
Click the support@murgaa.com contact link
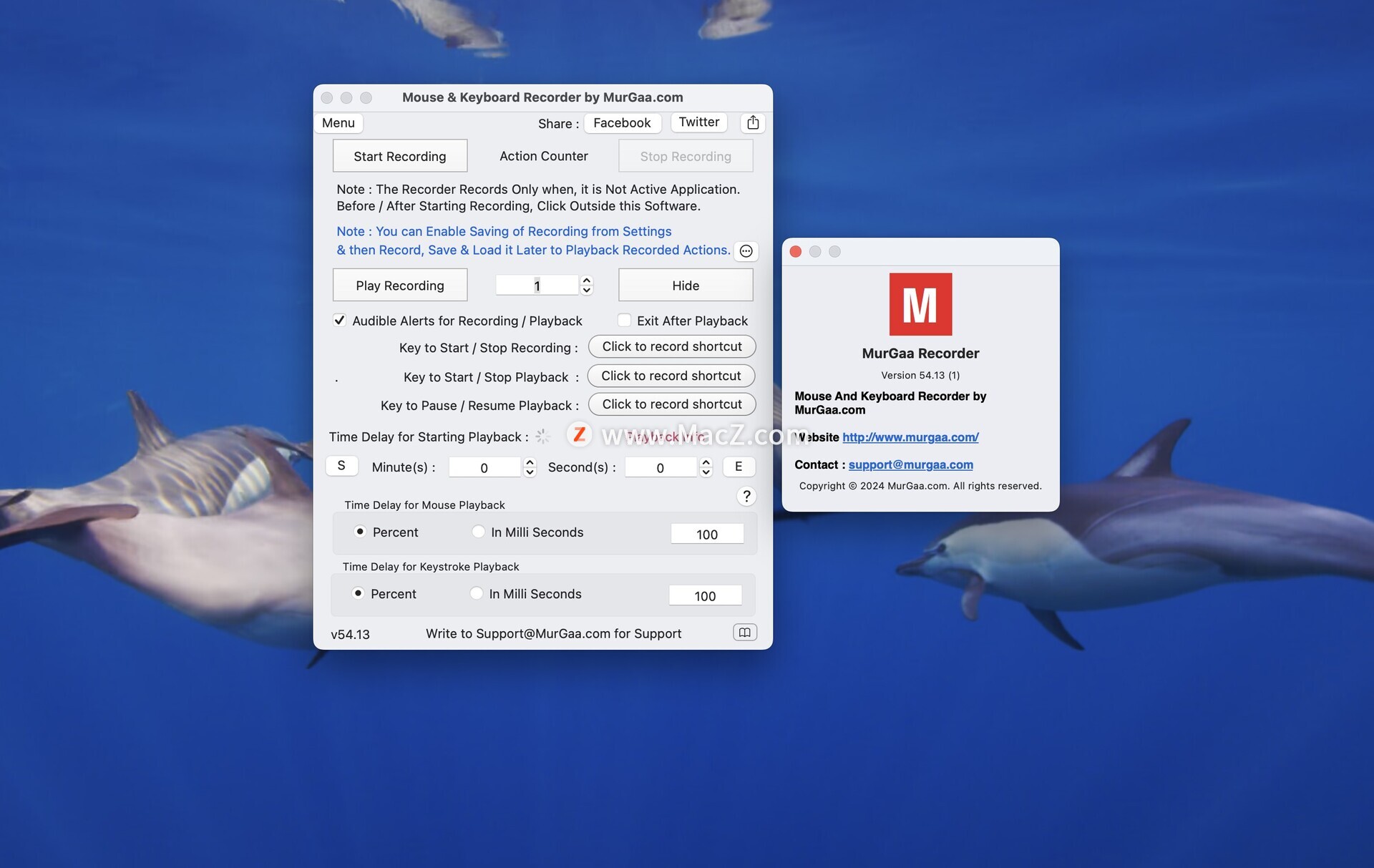click(910, 464)
